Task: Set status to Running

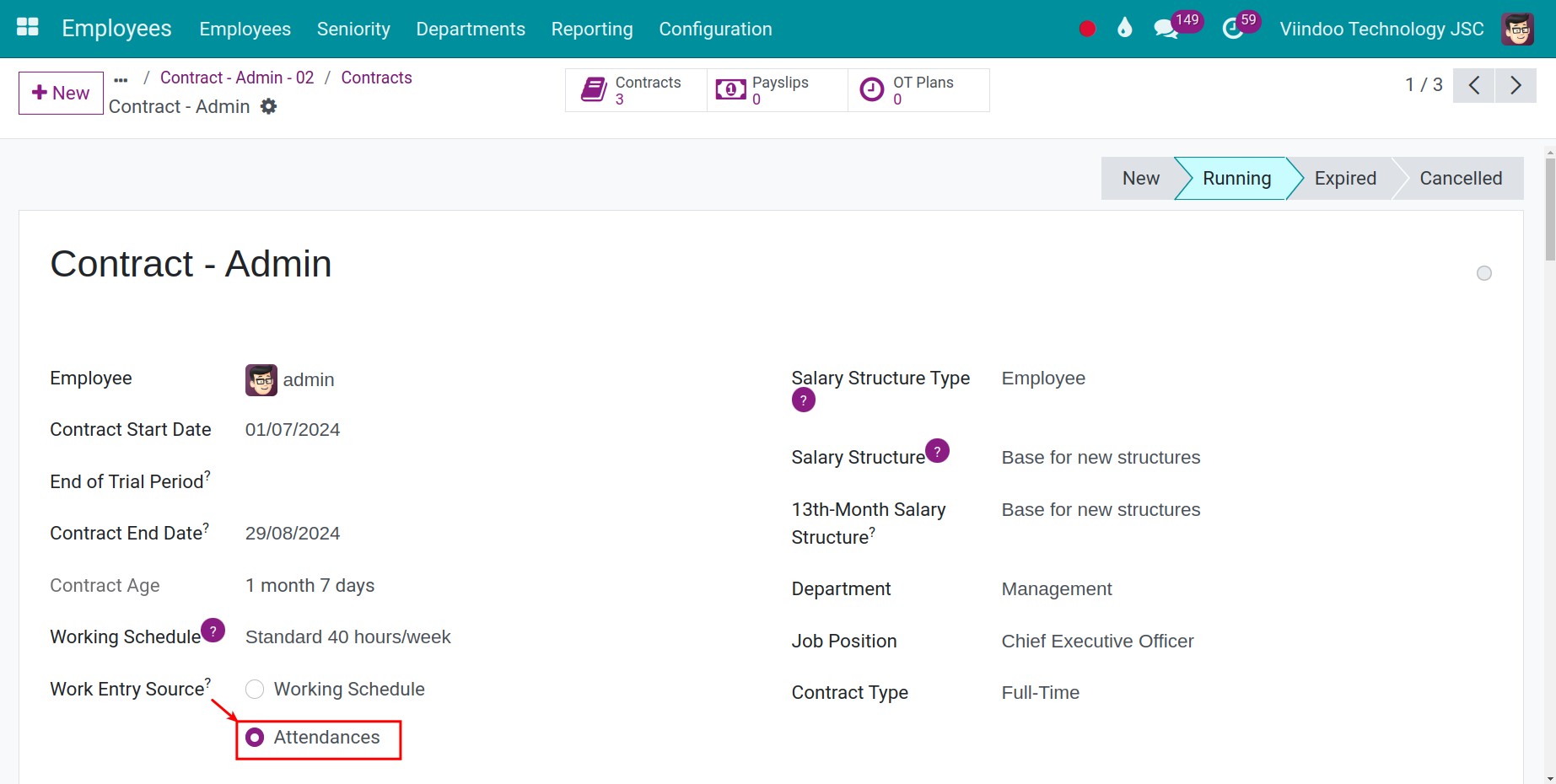Action: pyautogui.click(x=1236, y=179)
